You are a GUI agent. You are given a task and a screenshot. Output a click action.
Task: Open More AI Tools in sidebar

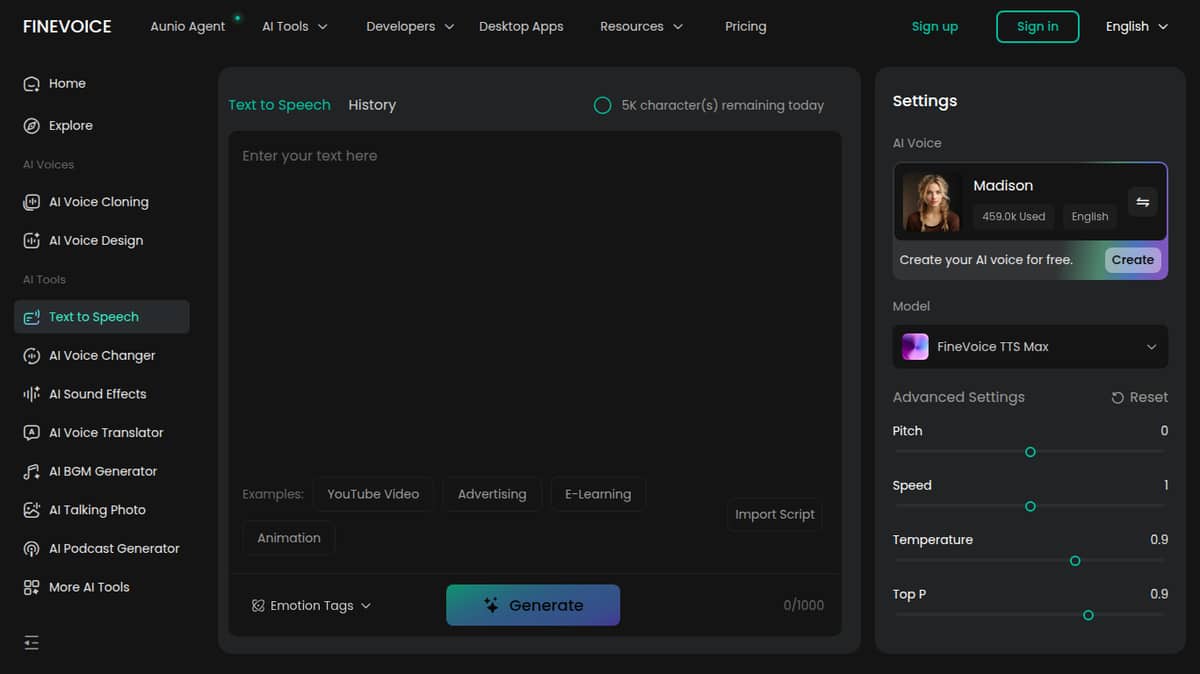[101, 588]
